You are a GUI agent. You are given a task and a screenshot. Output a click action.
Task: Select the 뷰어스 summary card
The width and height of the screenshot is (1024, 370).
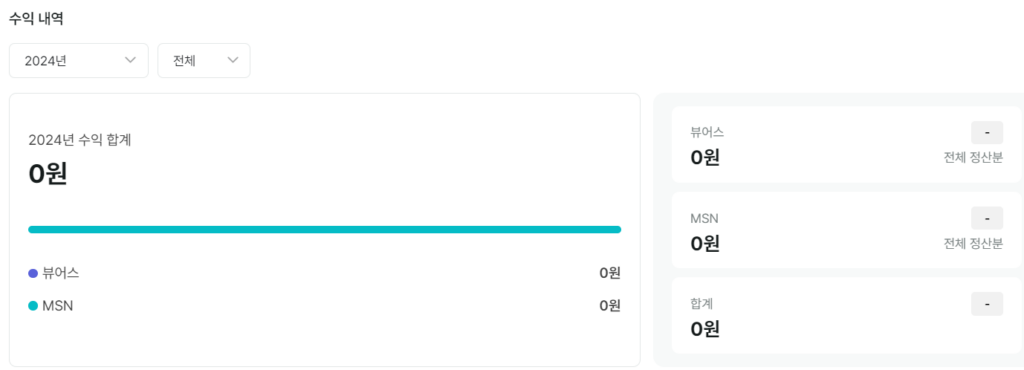[846, 144]
